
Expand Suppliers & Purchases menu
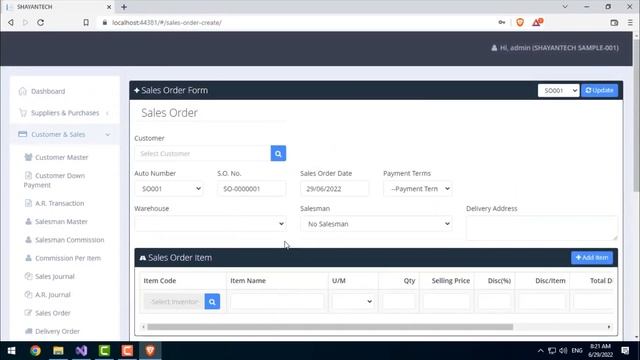pos(65,113)
